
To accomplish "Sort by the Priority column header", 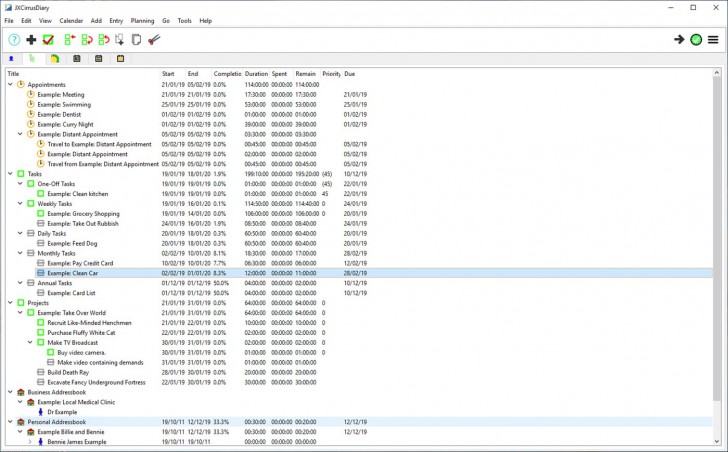I will pos(331,73).
